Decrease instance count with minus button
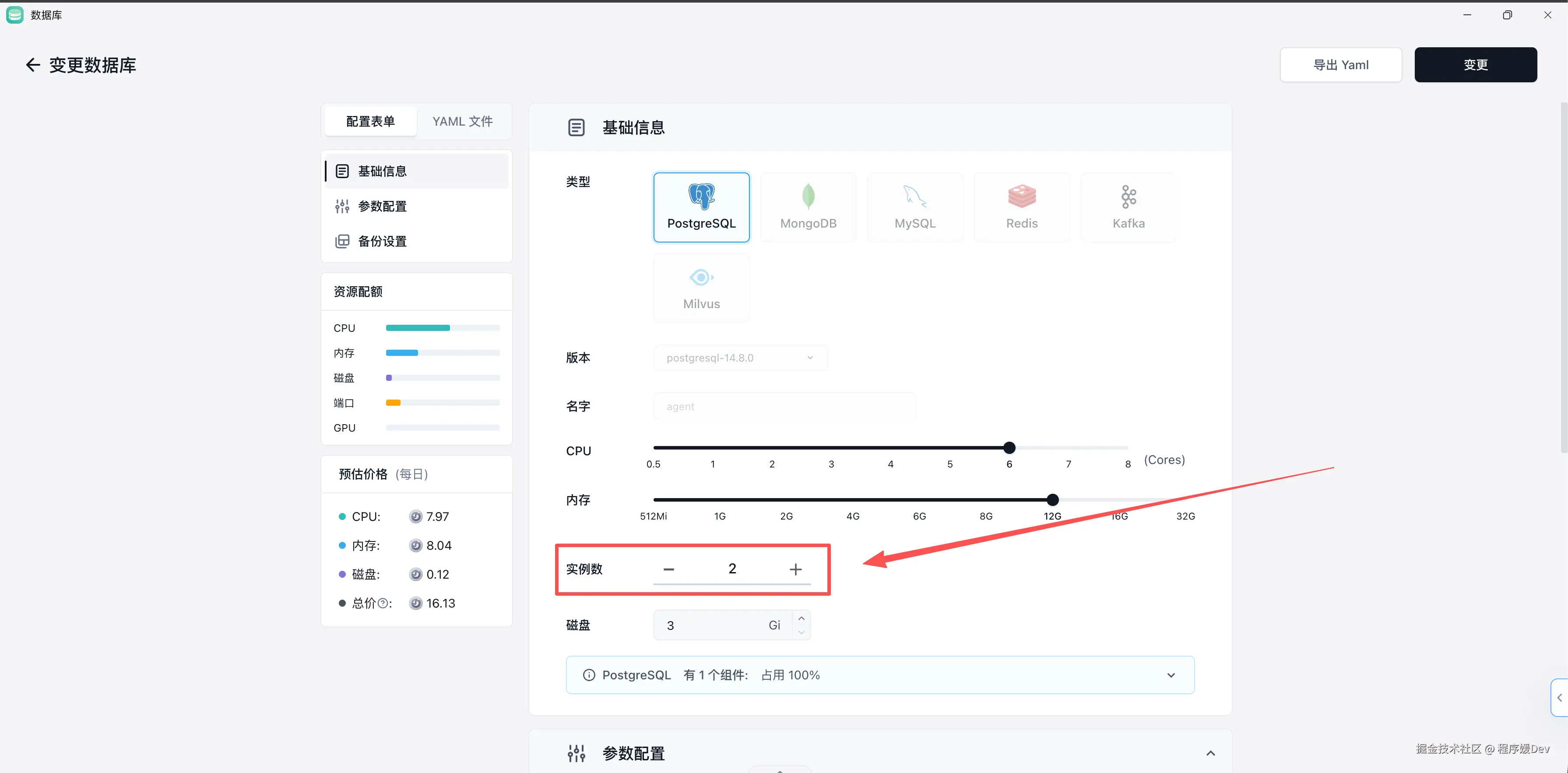Viewport: 1568px width, 773px height. (x=668, y=569)
